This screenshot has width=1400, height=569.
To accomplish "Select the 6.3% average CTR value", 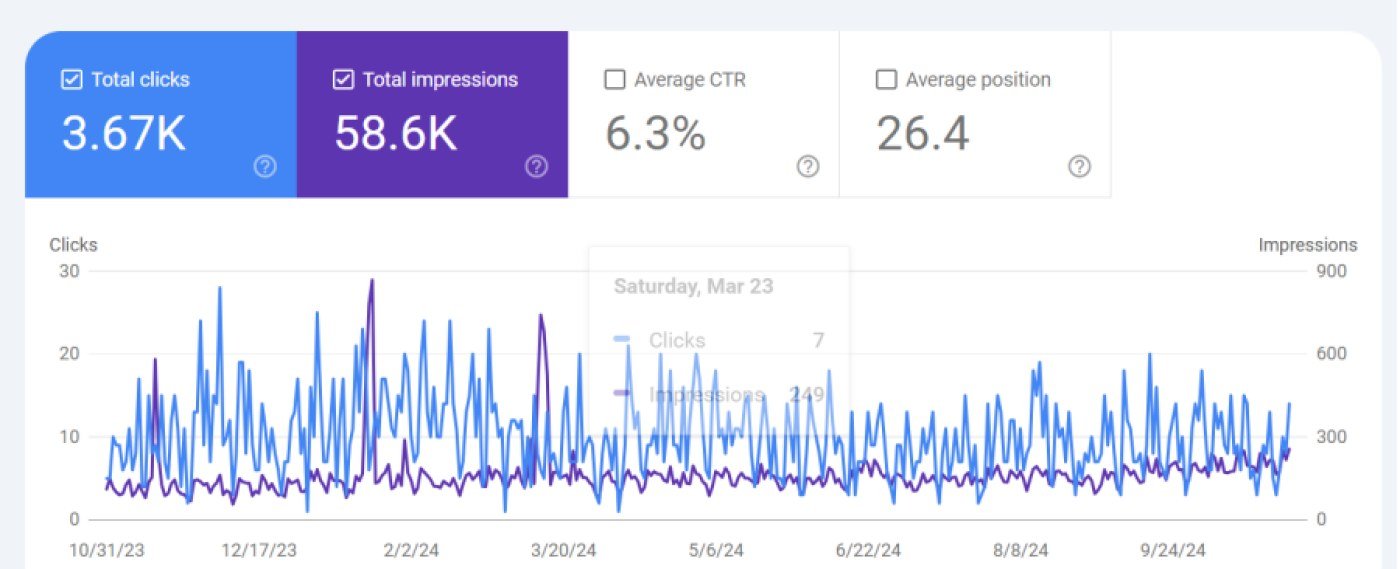I will point(656,133).
